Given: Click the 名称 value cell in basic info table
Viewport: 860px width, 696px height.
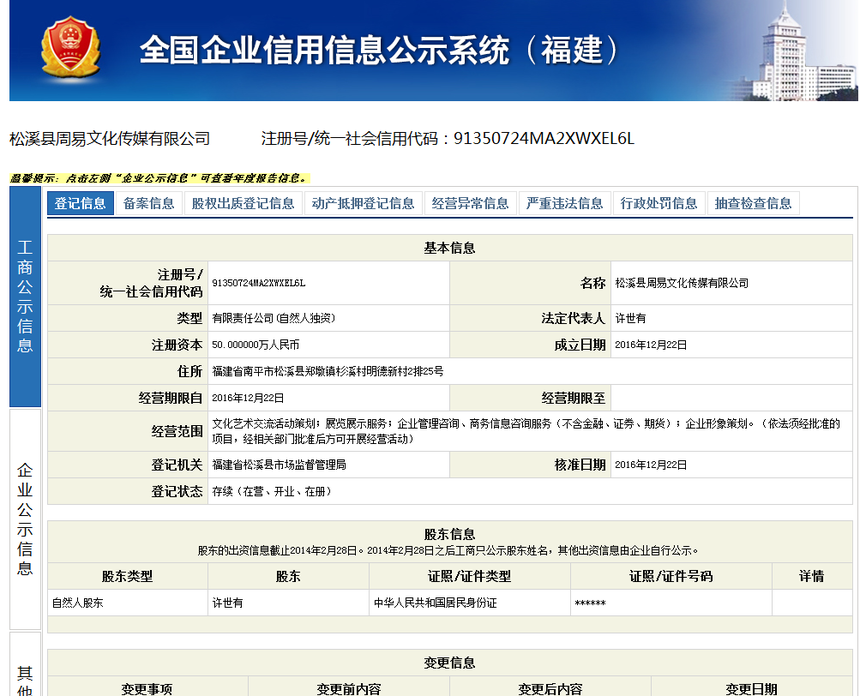Looking at the screenshot, I should pos(732,283).
